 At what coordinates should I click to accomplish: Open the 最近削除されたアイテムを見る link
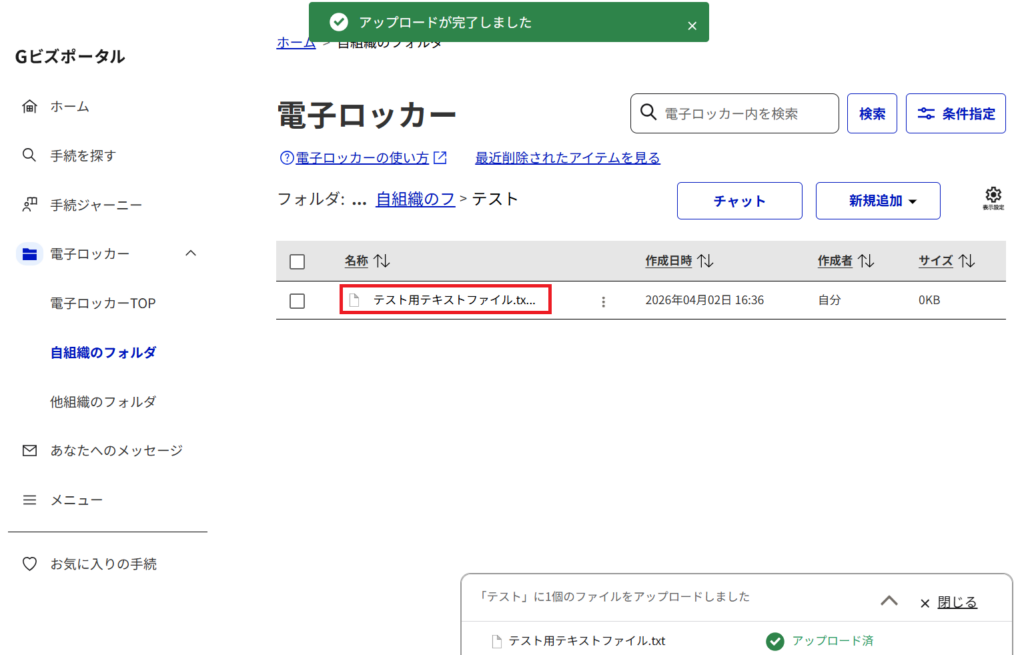567,158
